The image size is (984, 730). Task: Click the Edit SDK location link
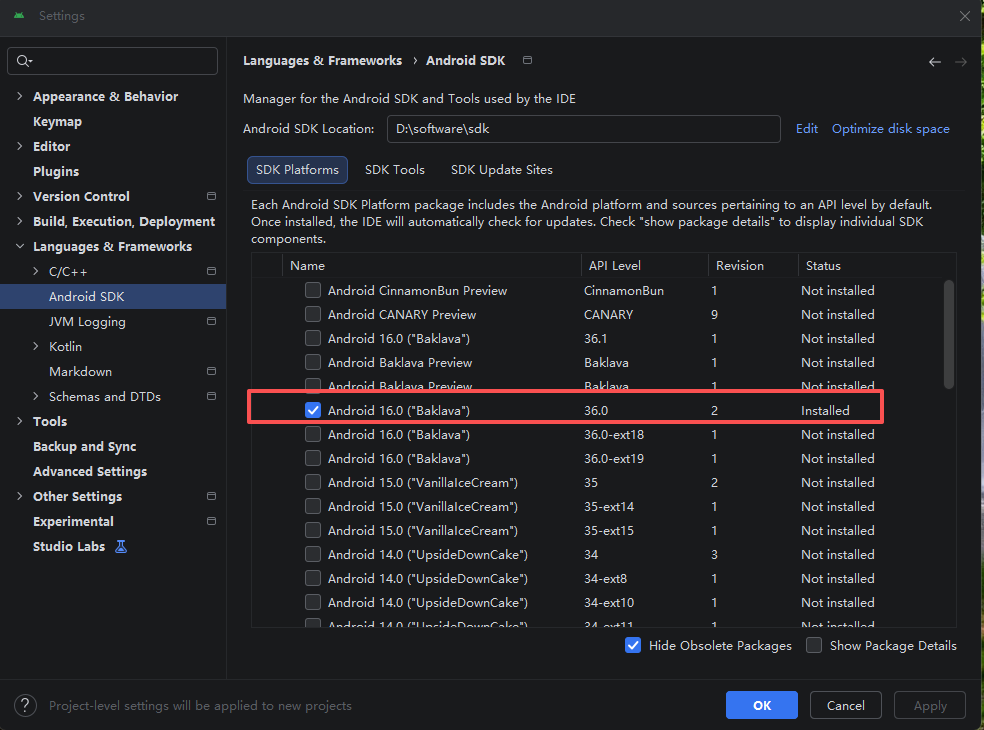click(806, 129)
